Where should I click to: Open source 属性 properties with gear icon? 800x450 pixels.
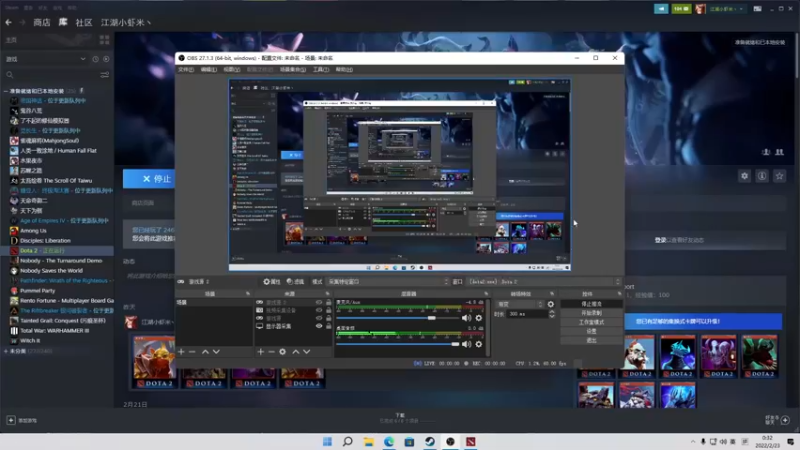point(272,282)
